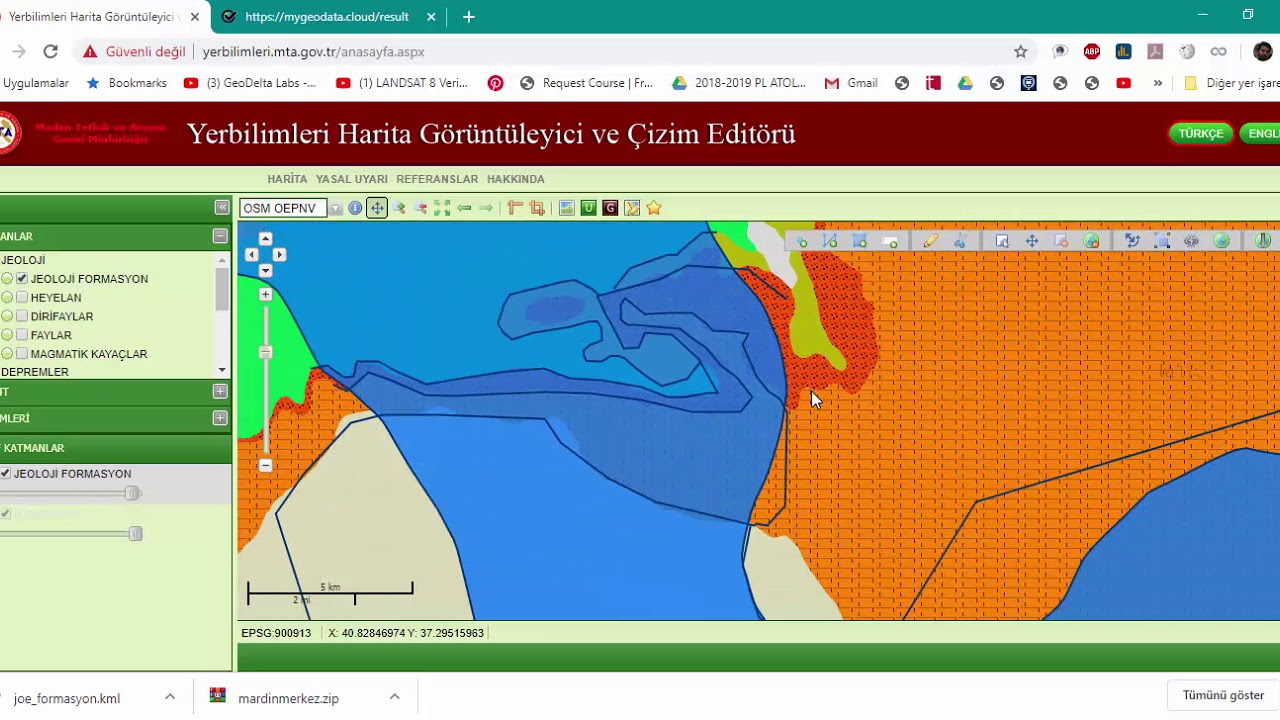Open LANDSAT 8 Veri bookmark

[x=402, y=83]
